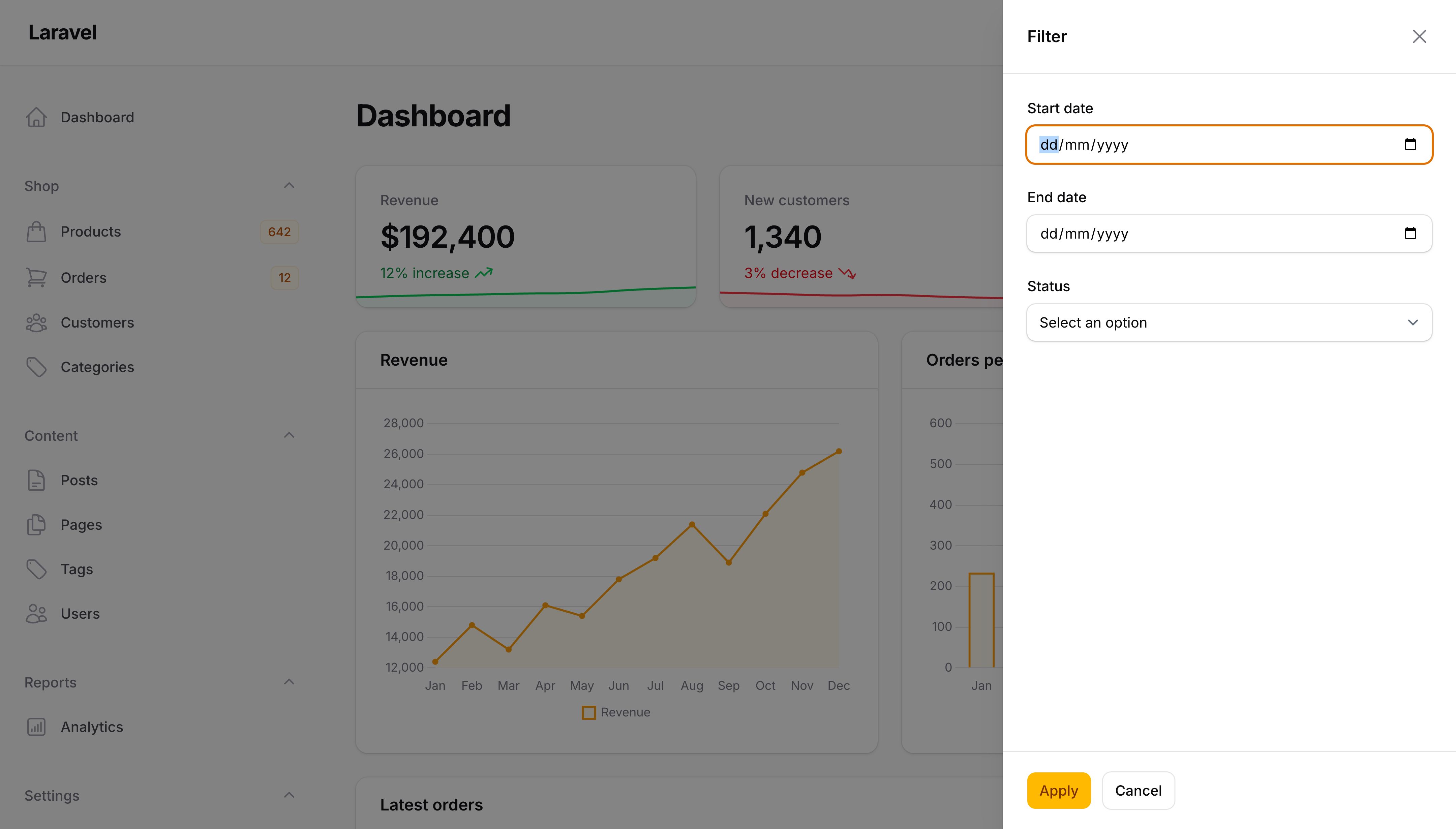Open the Start date calendar picker icon
The image size is (1456, 829).
1410,145
